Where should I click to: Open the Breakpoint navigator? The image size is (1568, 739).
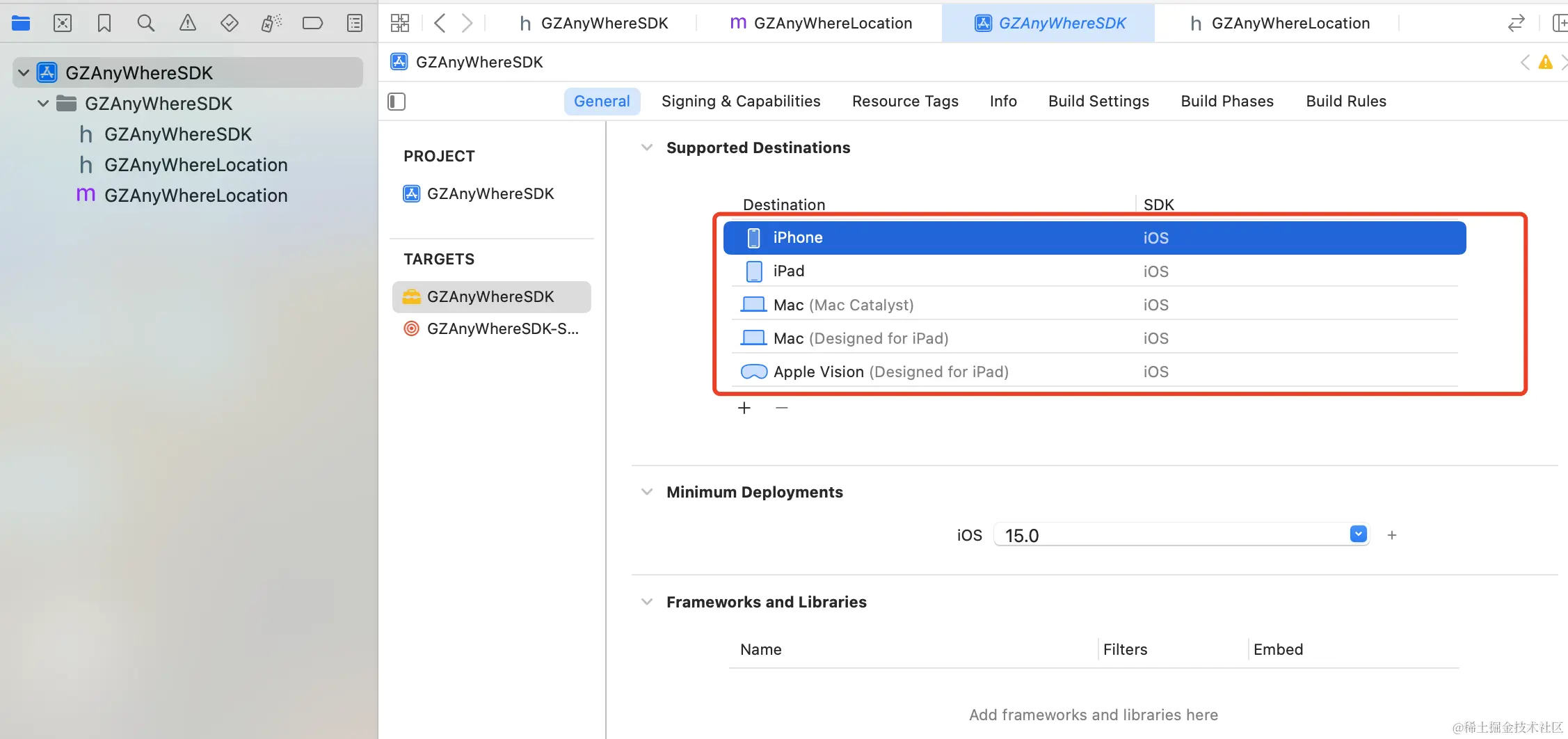[312, 23]
